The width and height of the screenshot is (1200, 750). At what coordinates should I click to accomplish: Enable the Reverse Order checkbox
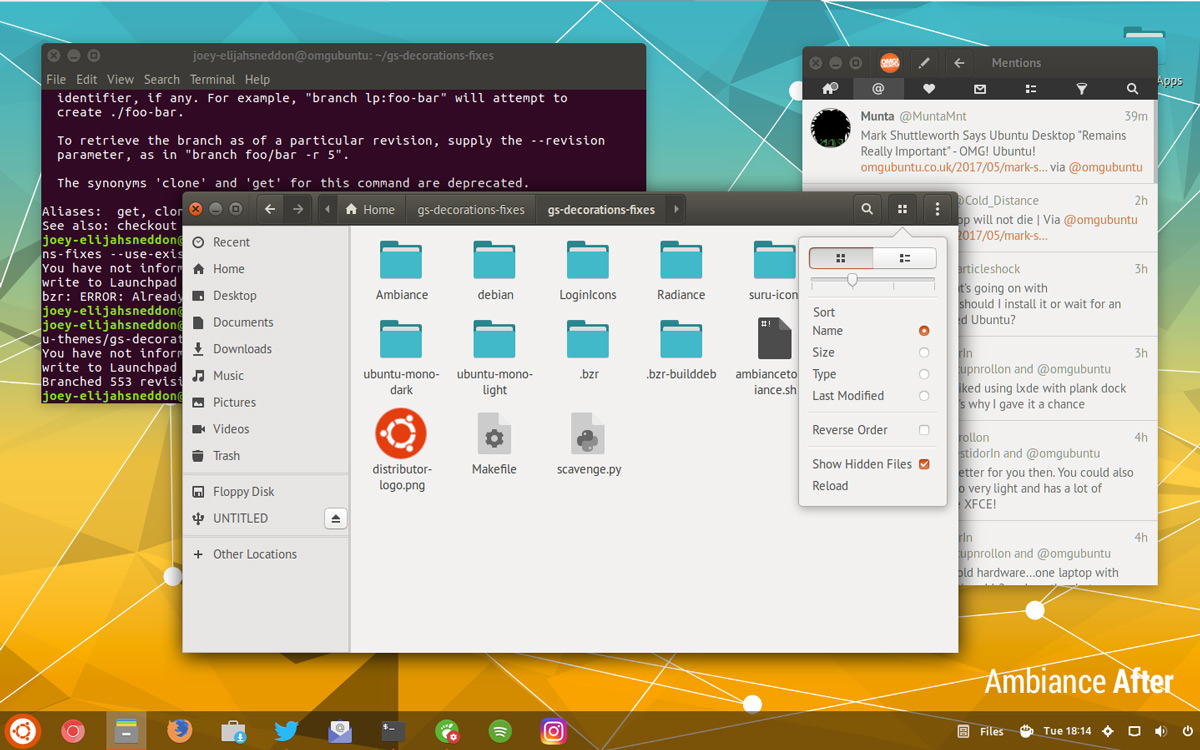(x=924, y=430)
